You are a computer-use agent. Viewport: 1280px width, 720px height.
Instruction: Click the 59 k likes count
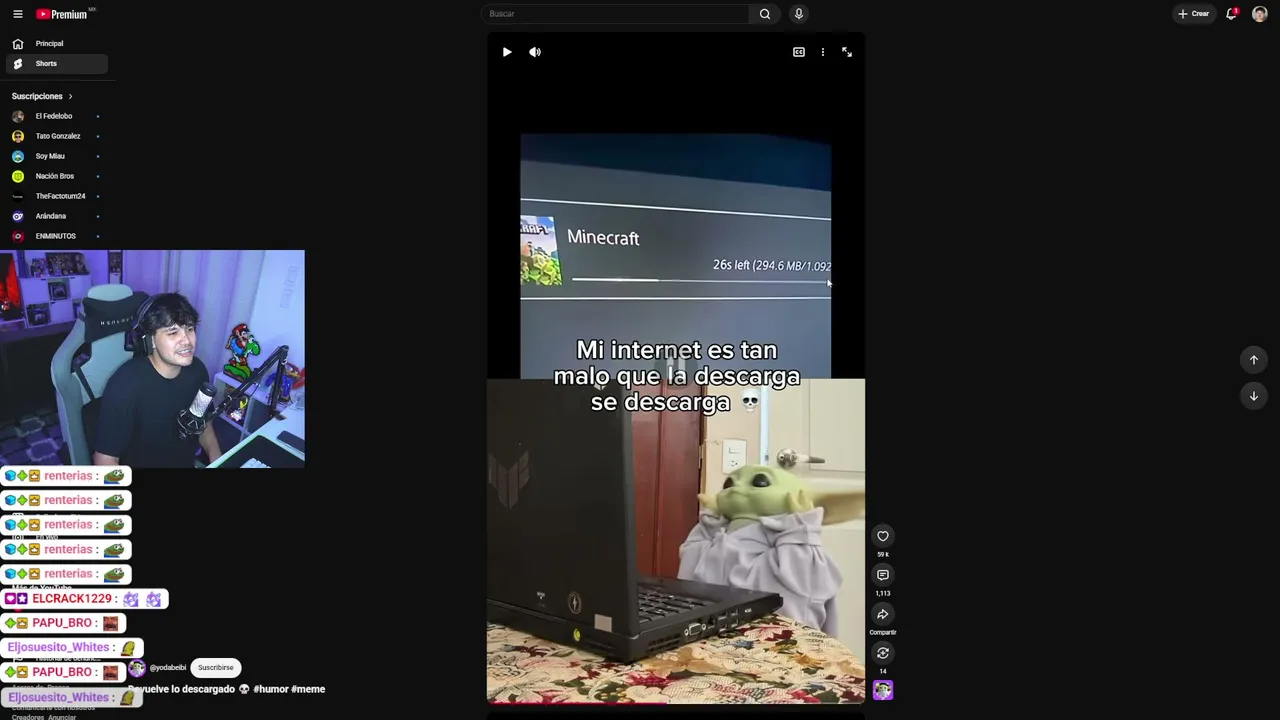coord(883,554)
